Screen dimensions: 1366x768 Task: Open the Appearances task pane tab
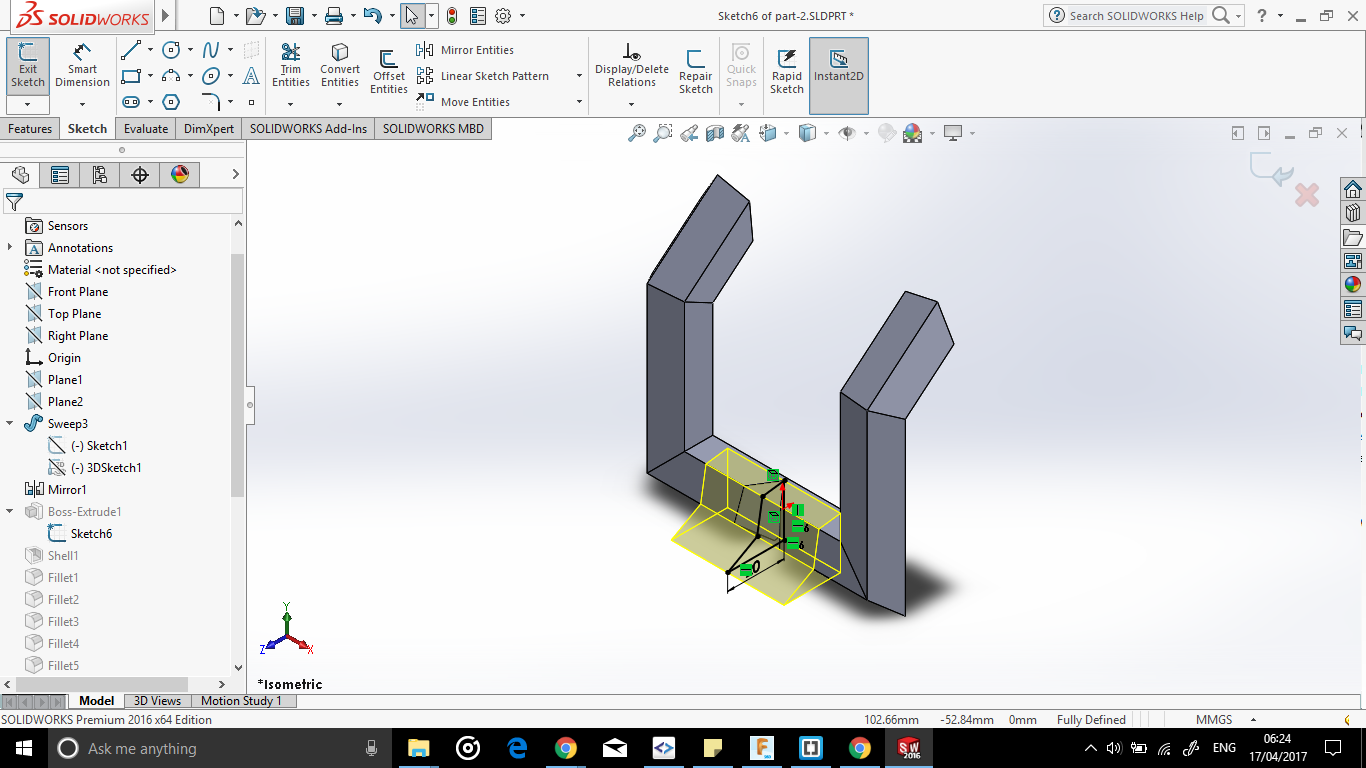coord(1353,284)
